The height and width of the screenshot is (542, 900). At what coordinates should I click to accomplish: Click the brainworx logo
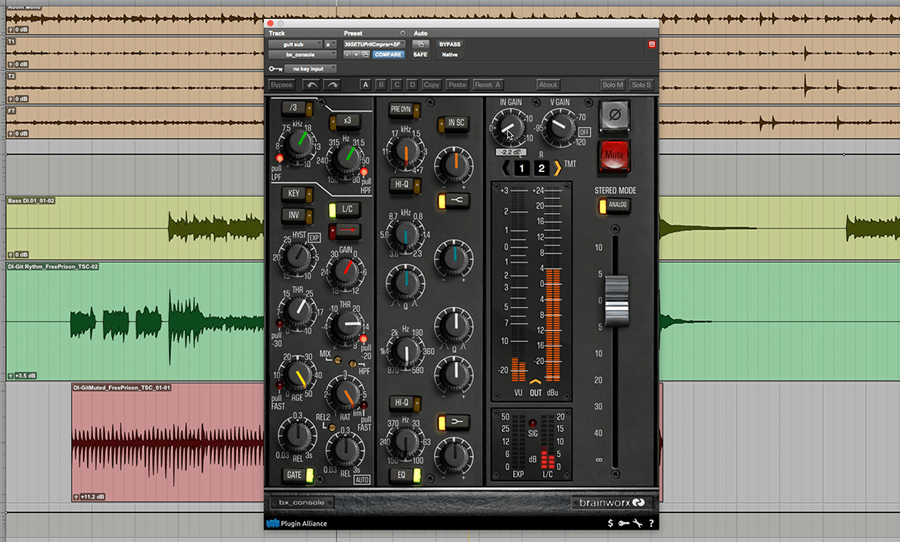(x=611, y=502)
